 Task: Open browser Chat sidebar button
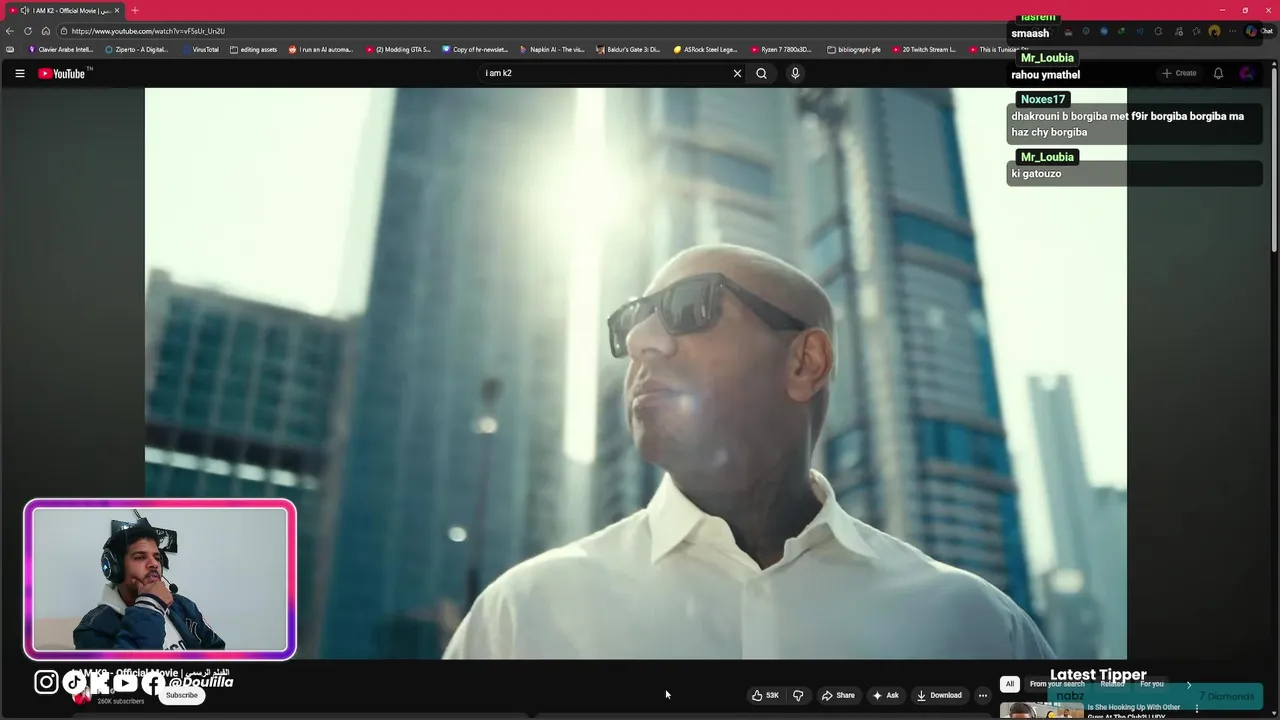point(1259,31)
